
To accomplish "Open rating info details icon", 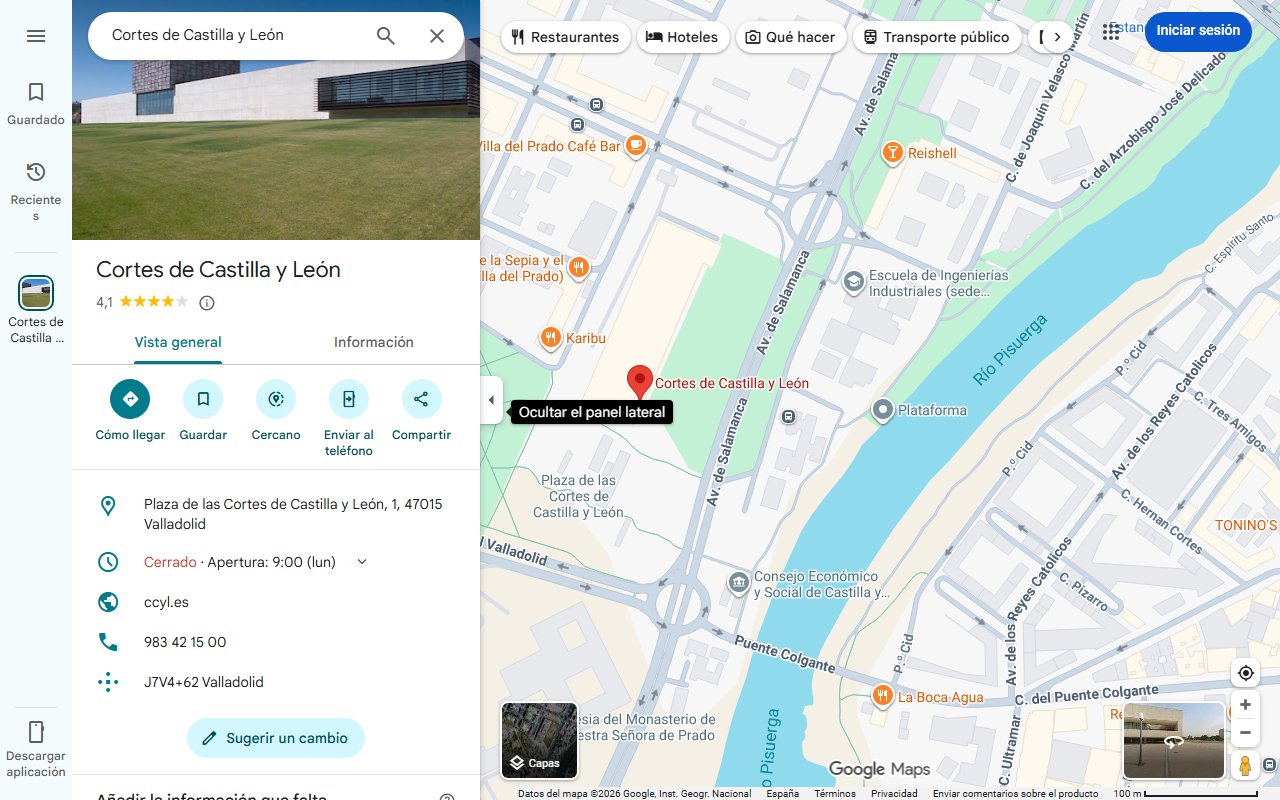I will [207, 302].
